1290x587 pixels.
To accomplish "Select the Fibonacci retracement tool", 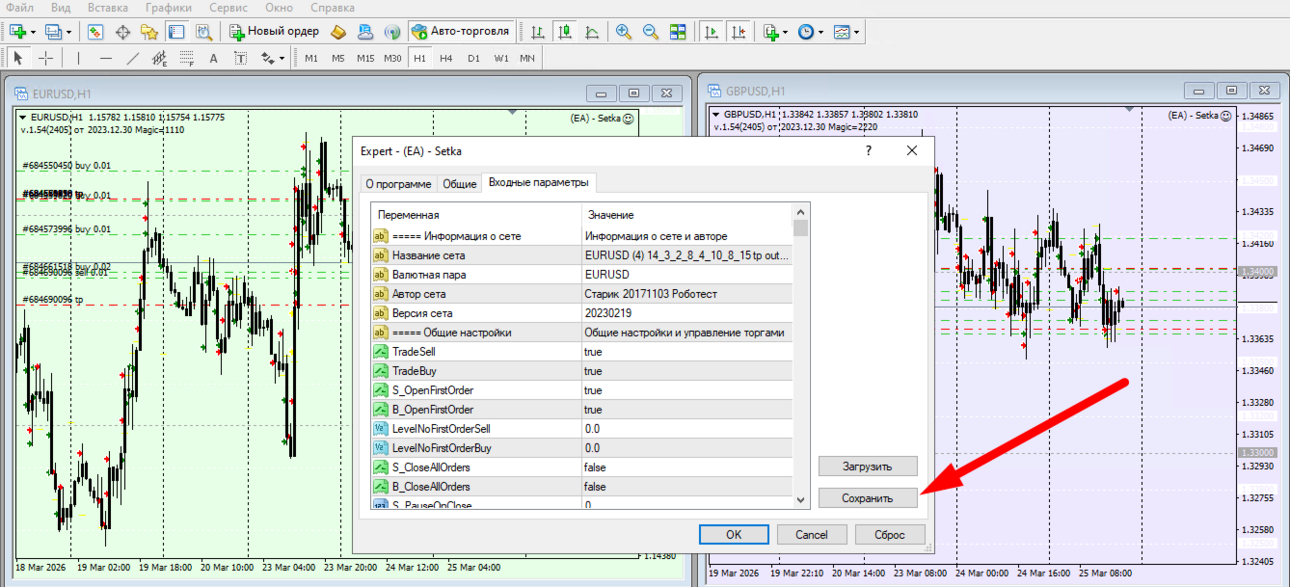I will pos(186,58).
